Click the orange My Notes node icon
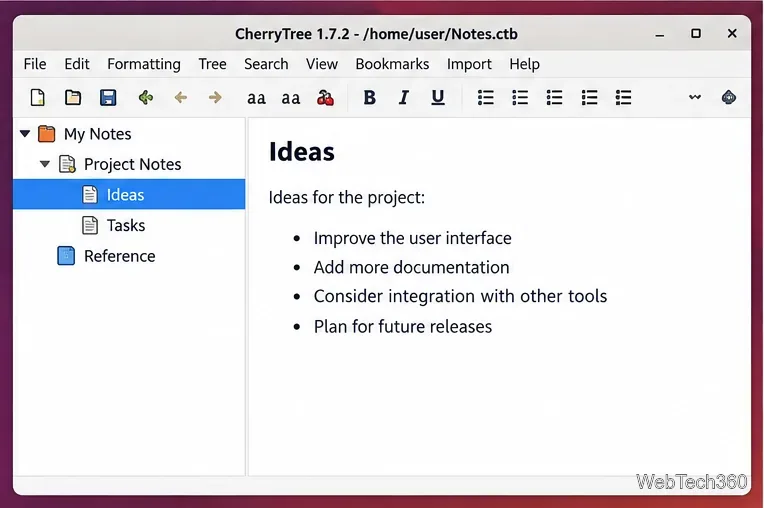This screenshot has width=764, height=508. [x=46, y=133]
